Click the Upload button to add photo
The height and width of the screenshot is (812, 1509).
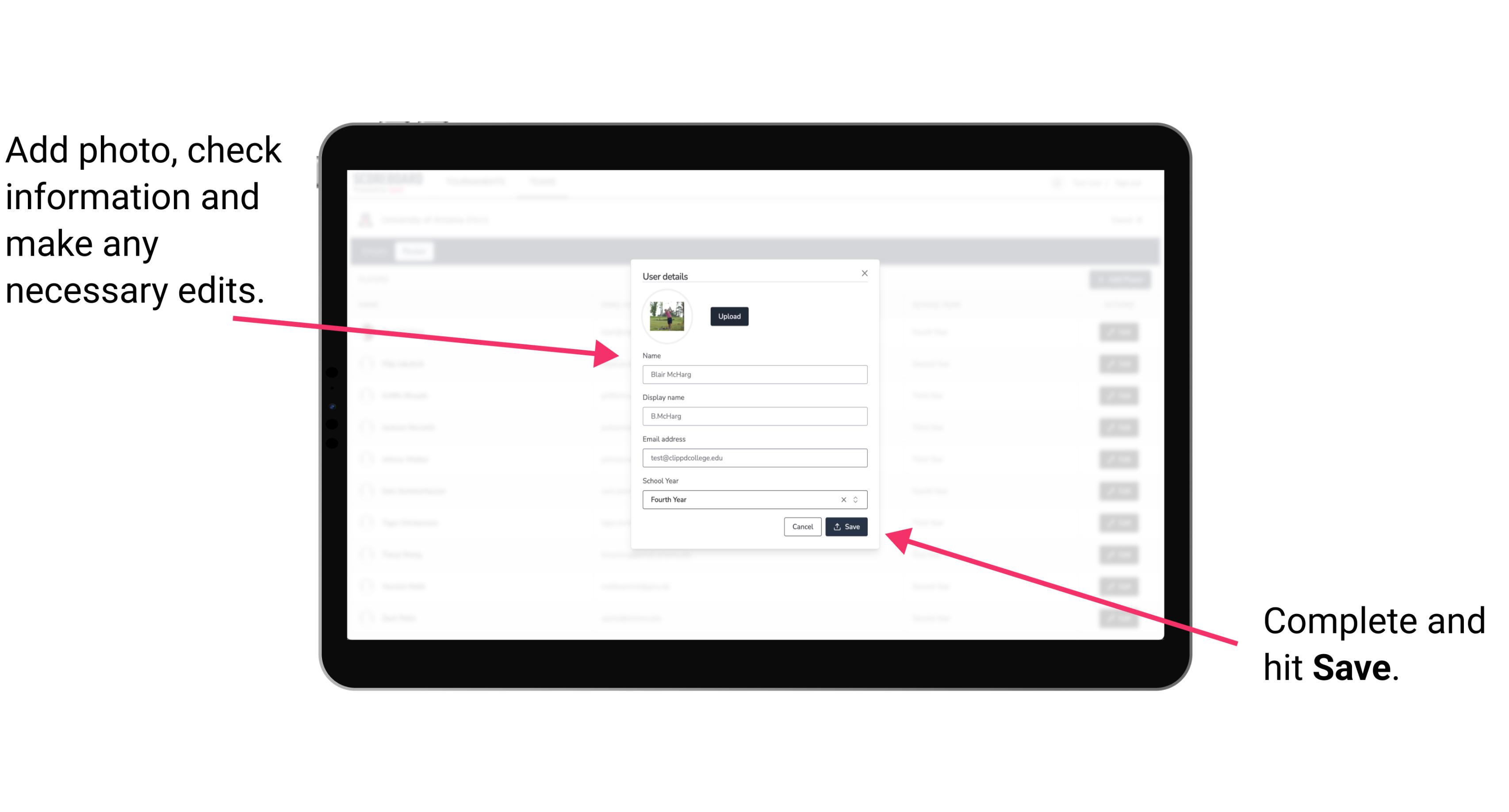coord(728,316)
